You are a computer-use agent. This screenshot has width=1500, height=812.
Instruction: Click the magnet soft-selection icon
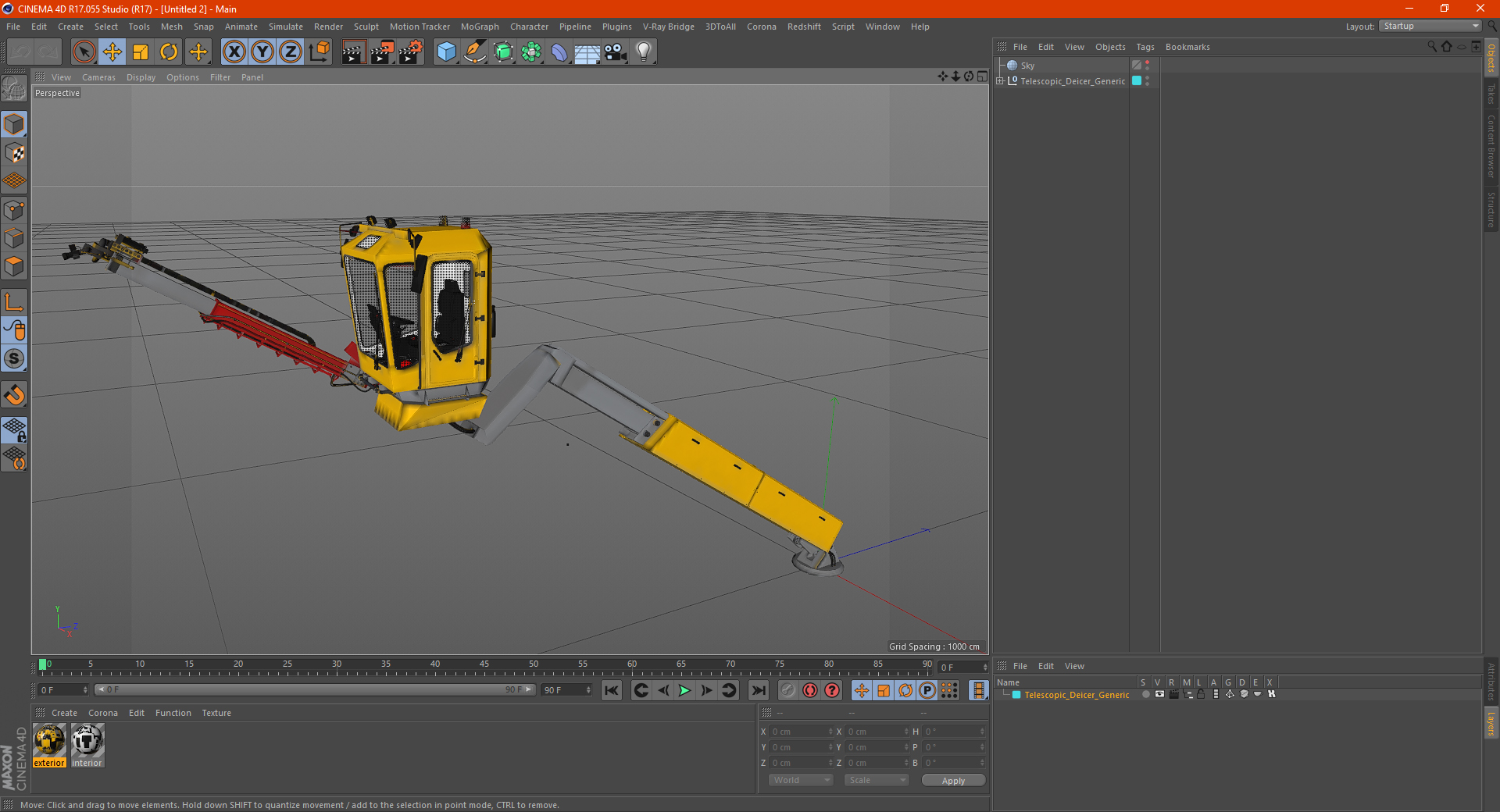pos(14,395)
